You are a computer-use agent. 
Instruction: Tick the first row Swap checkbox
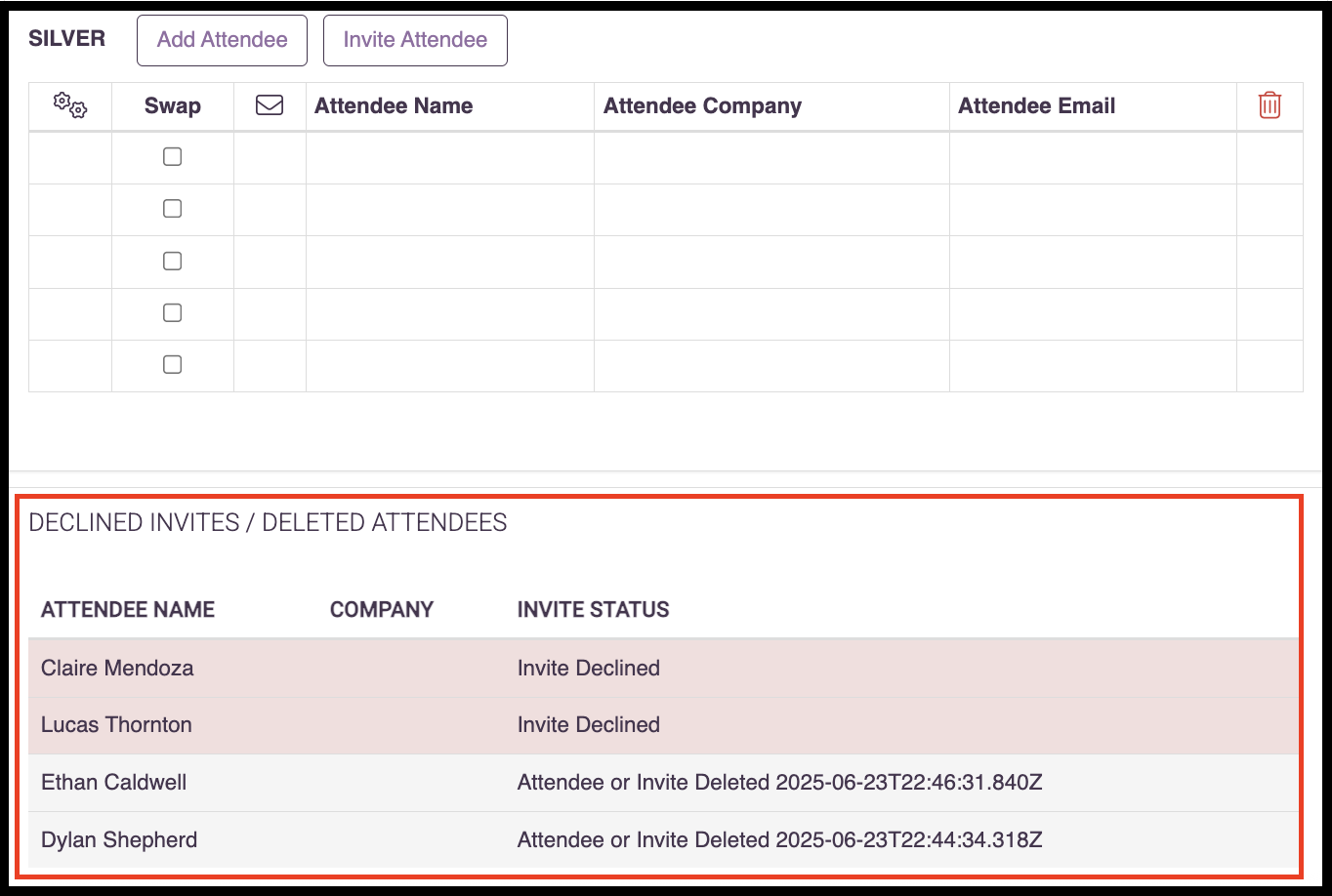tap(172, 157)
